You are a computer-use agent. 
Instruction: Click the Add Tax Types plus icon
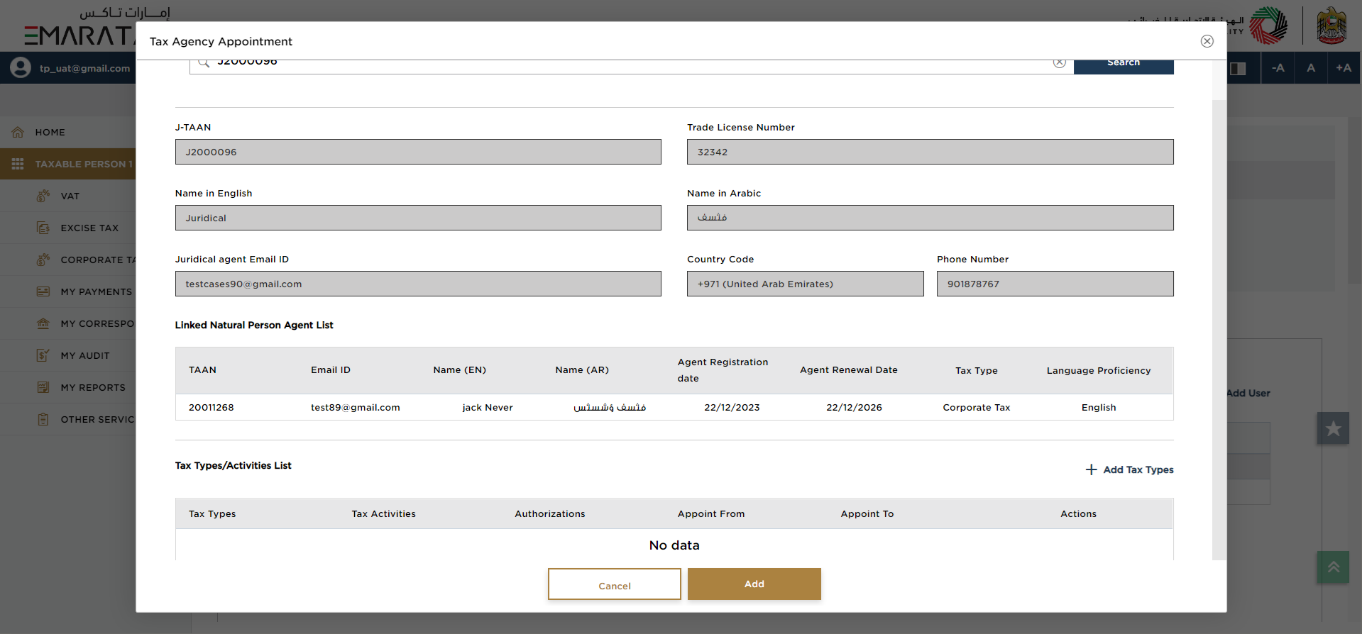coord(1091,469)
